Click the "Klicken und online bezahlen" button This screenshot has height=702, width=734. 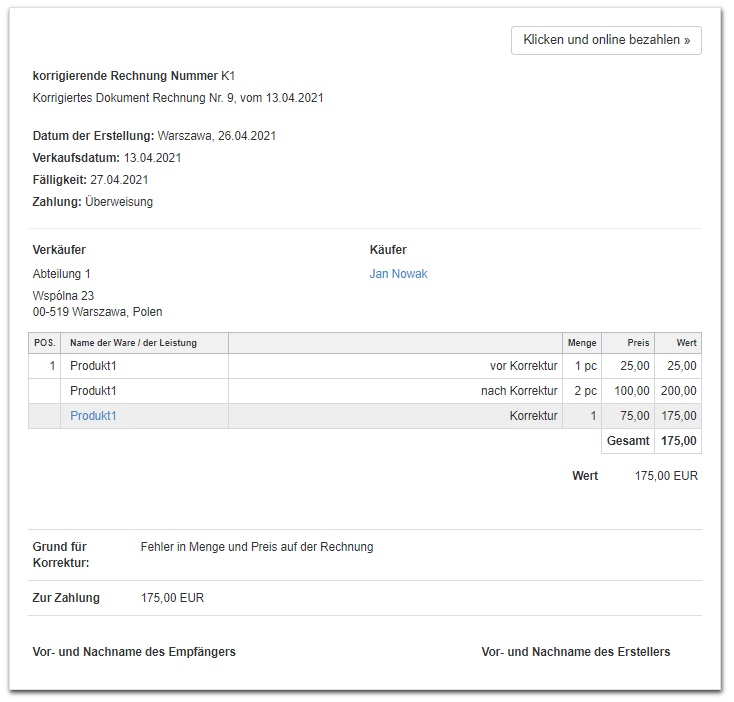606,41
